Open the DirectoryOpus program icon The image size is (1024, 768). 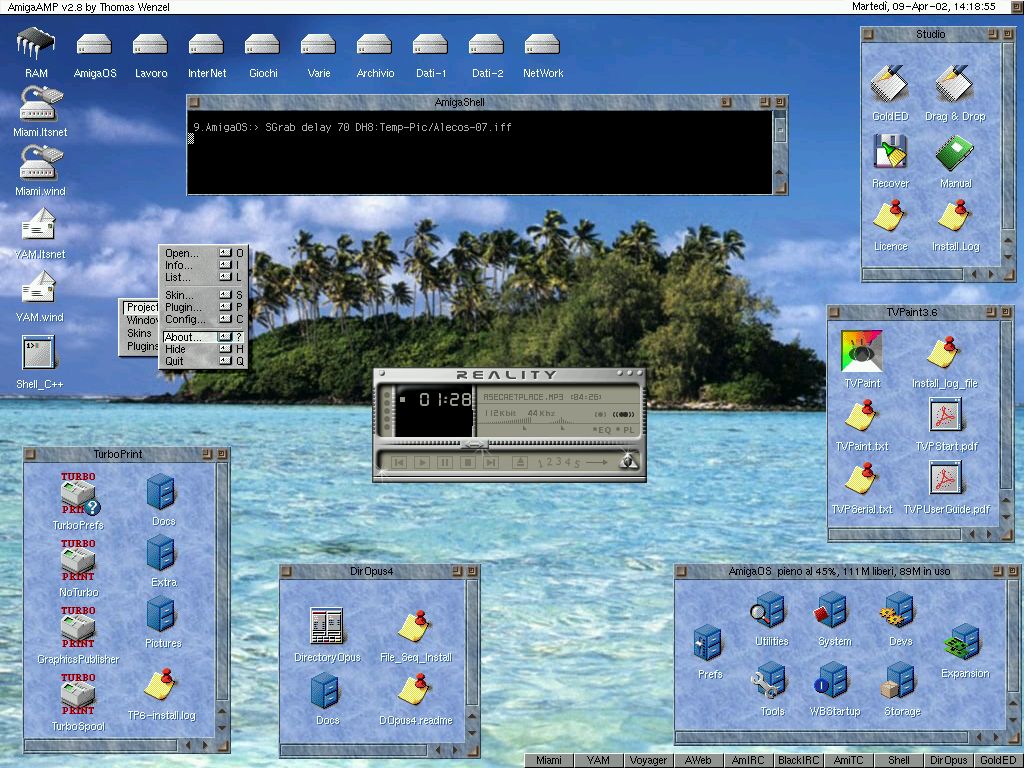coord(327,627)
